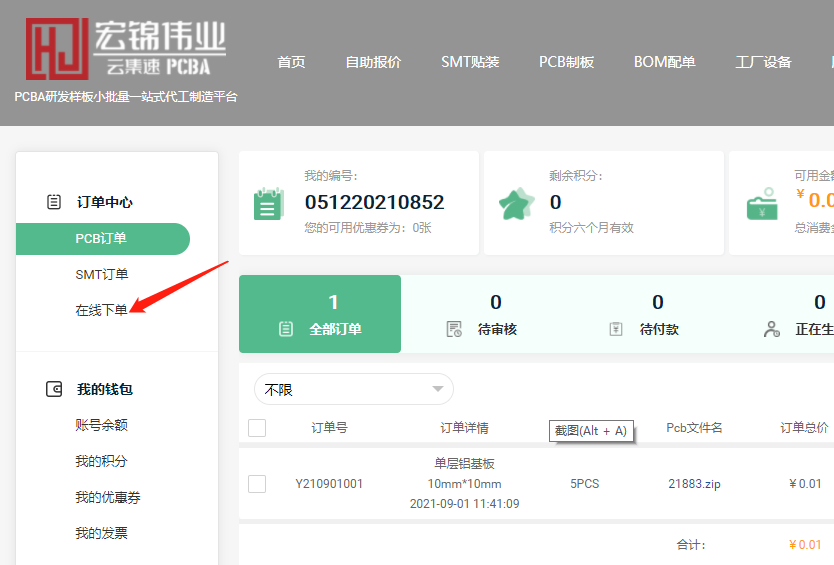Open SMT贴装 in the top navigation
The image size is (834, 565).
[470, 62]
